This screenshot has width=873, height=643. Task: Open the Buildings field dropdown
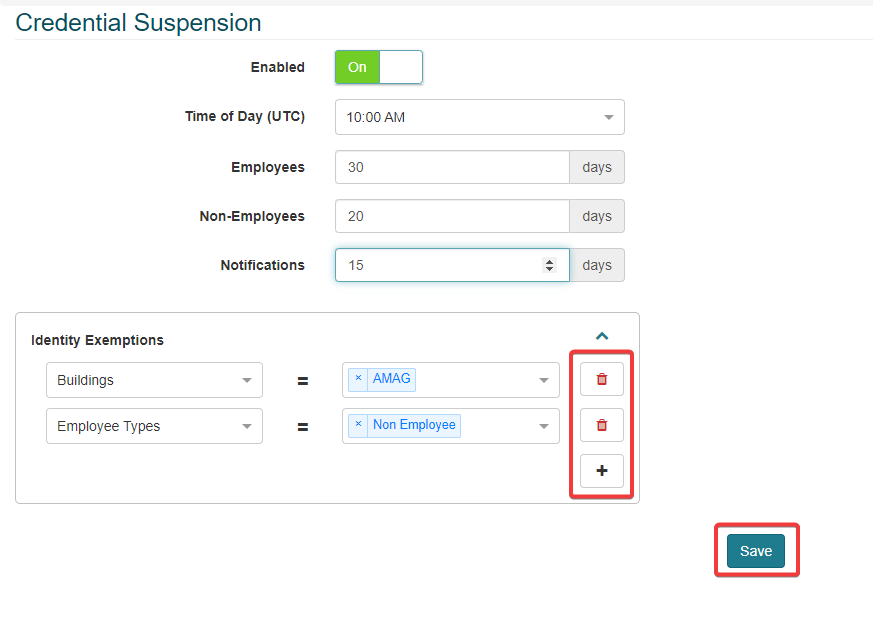[154, 380]
